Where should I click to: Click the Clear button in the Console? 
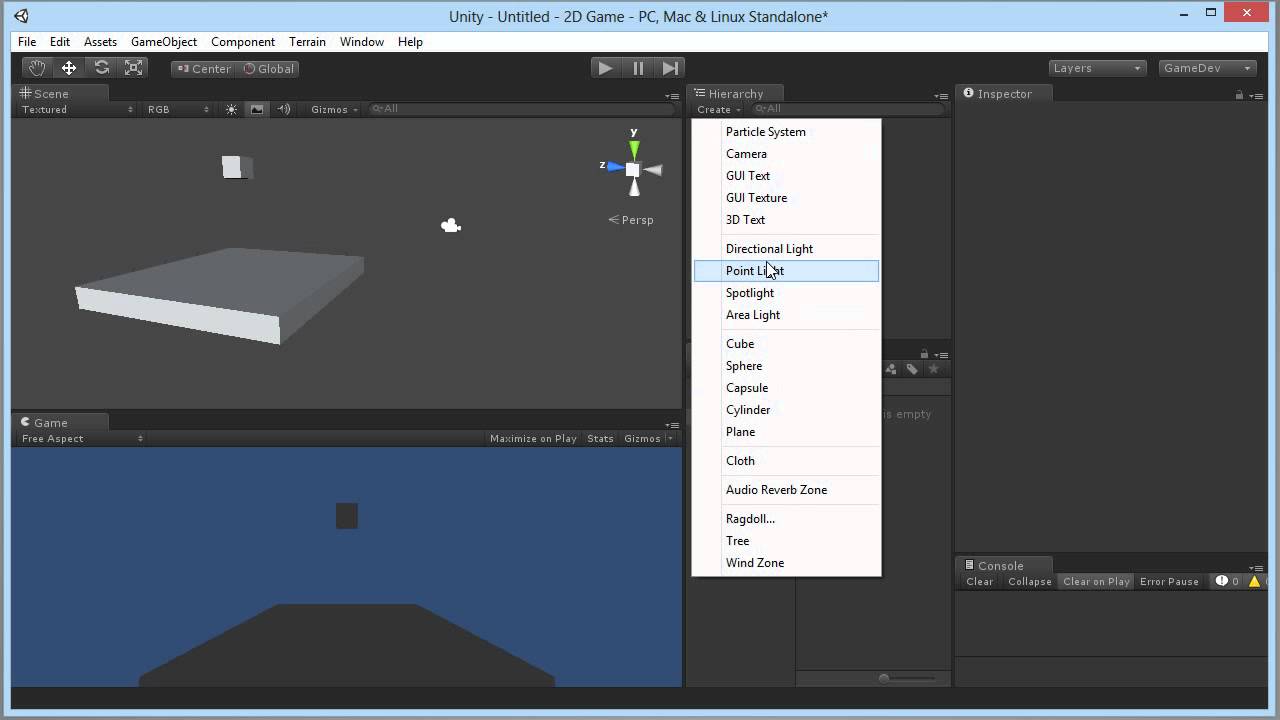[980, 582]
